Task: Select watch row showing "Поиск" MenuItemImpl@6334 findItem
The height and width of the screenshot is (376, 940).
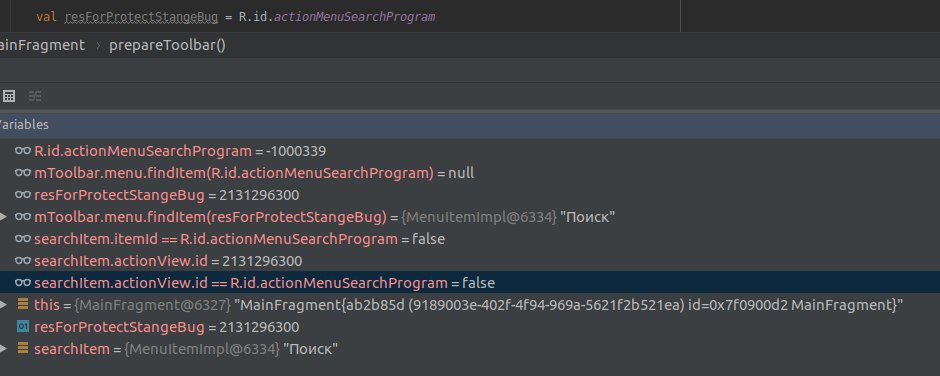Action: (x=470, y=216)
